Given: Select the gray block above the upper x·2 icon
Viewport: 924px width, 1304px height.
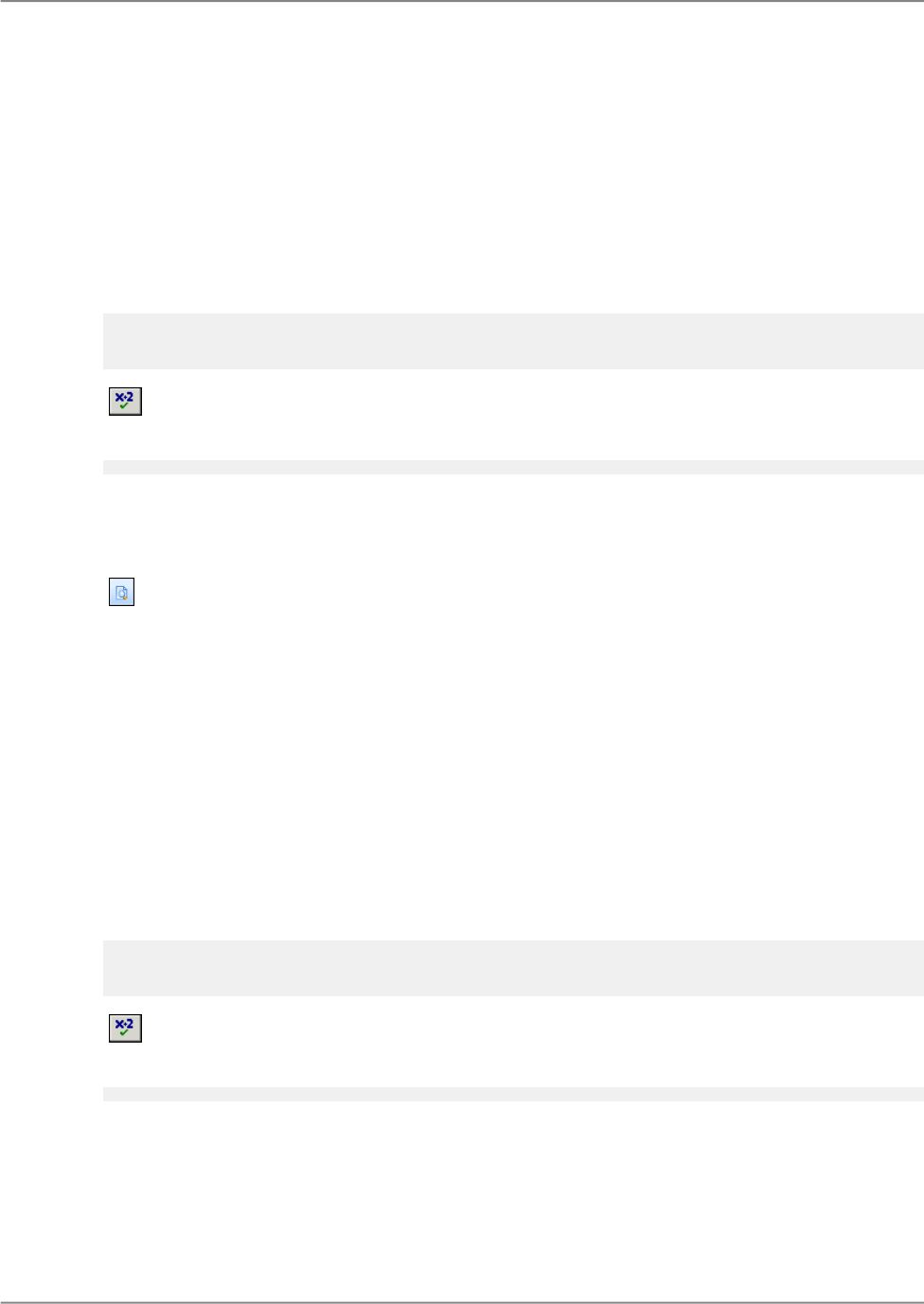Looking at the screenshot, I should pos(512,341).
